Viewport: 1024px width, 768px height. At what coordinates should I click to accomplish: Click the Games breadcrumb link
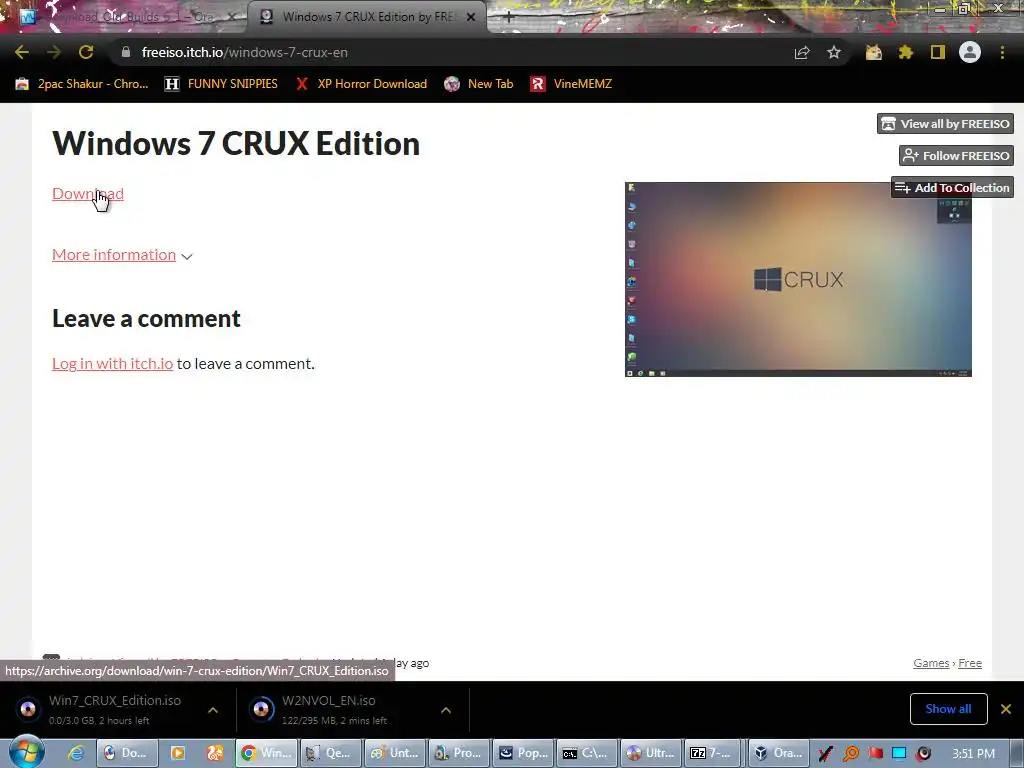point(931,663)
